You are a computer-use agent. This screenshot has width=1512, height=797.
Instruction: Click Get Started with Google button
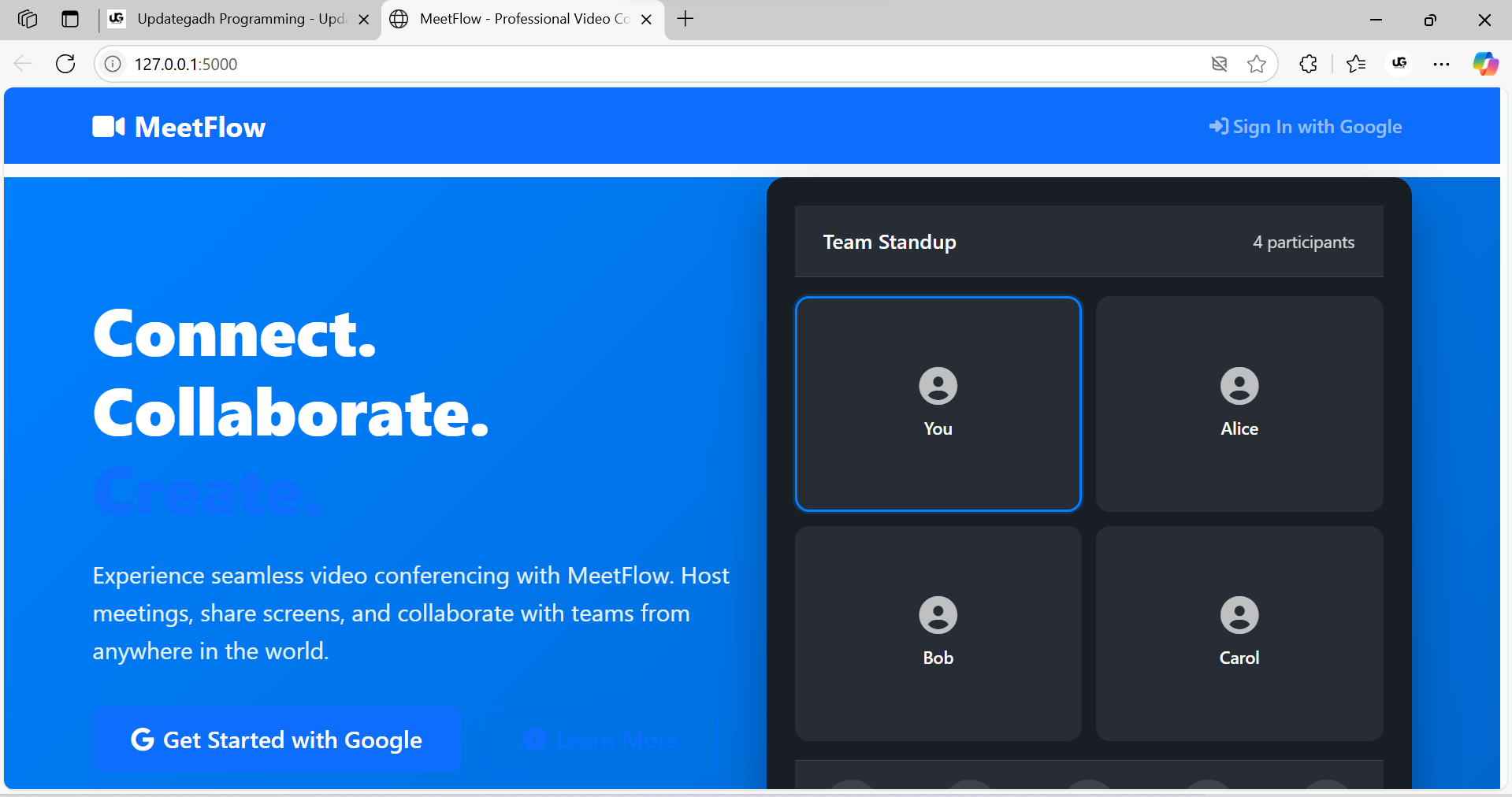[x=277, y=740]
